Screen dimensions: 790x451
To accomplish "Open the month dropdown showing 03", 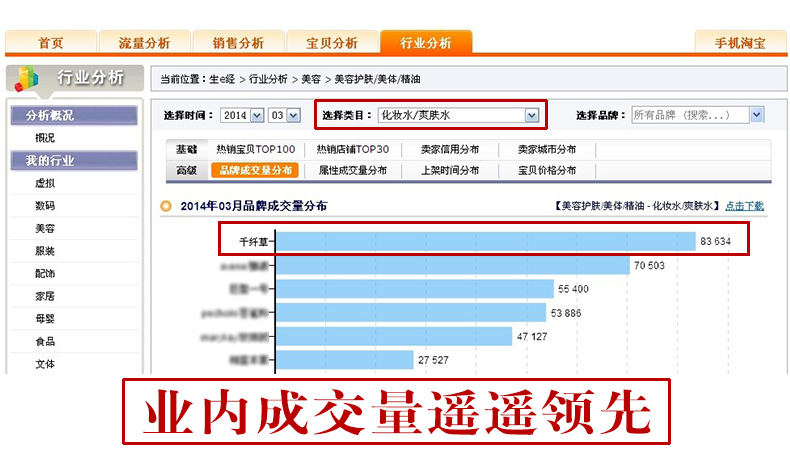I will click(284, 115).
